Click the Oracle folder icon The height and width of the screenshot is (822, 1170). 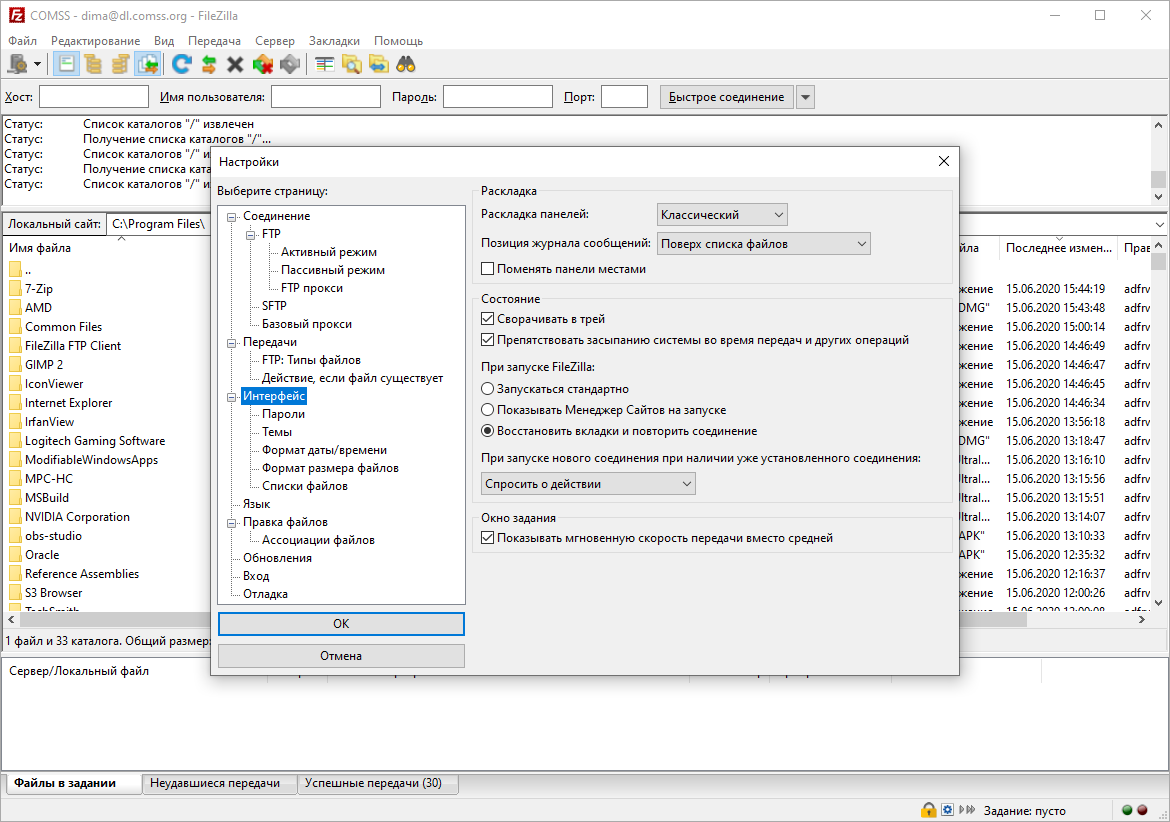click(x=15, y=555)
